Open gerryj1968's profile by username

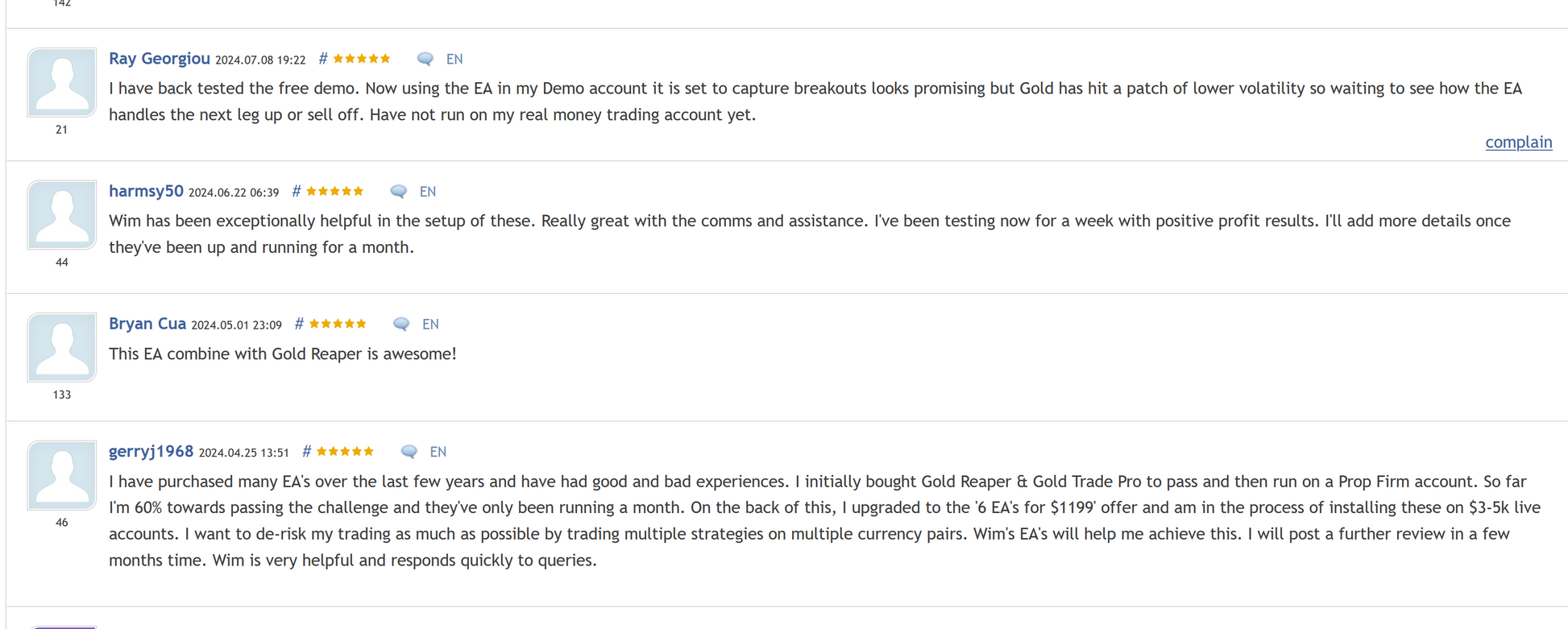151,451
